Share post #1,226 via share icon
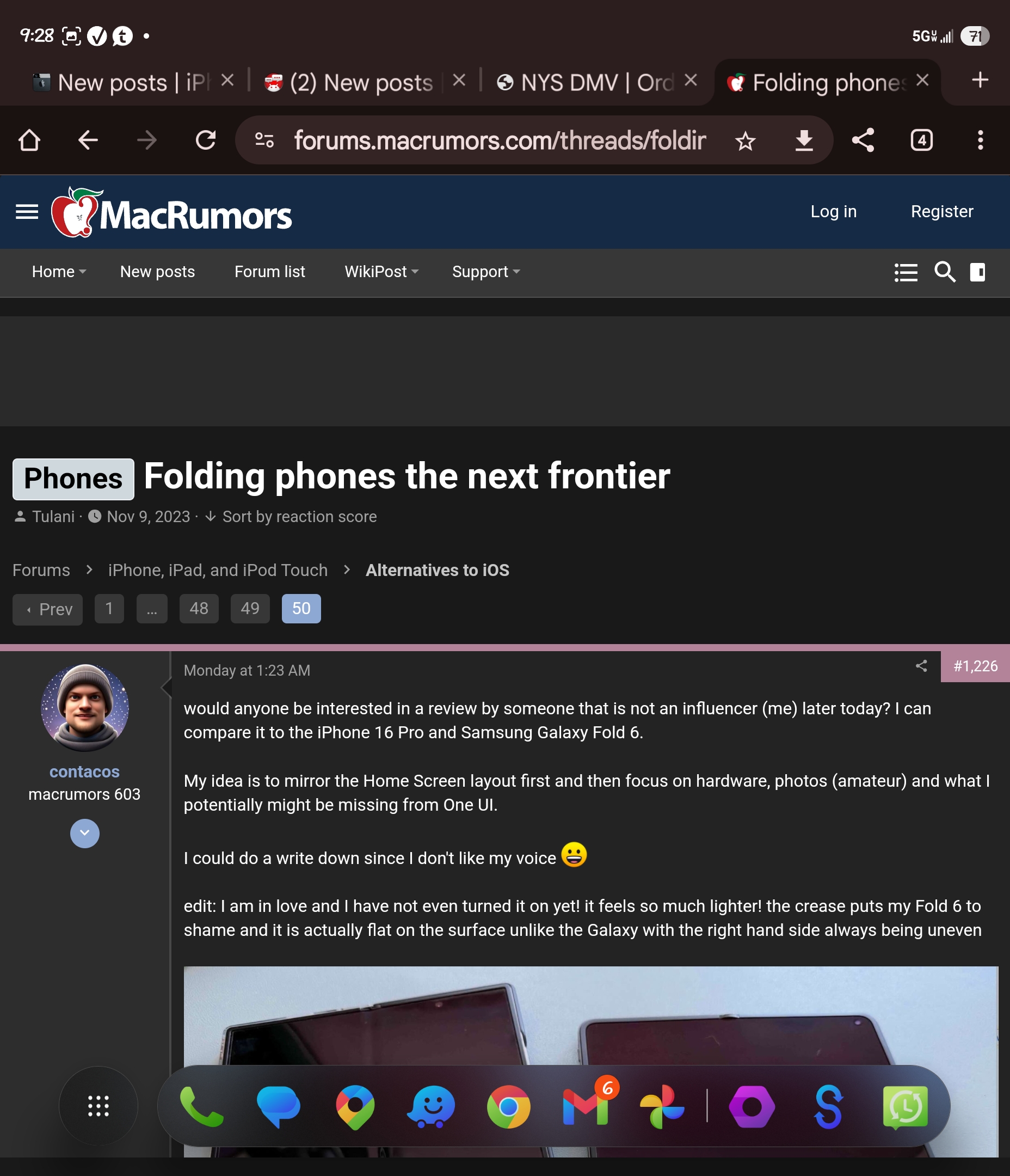 coord(921,666)
